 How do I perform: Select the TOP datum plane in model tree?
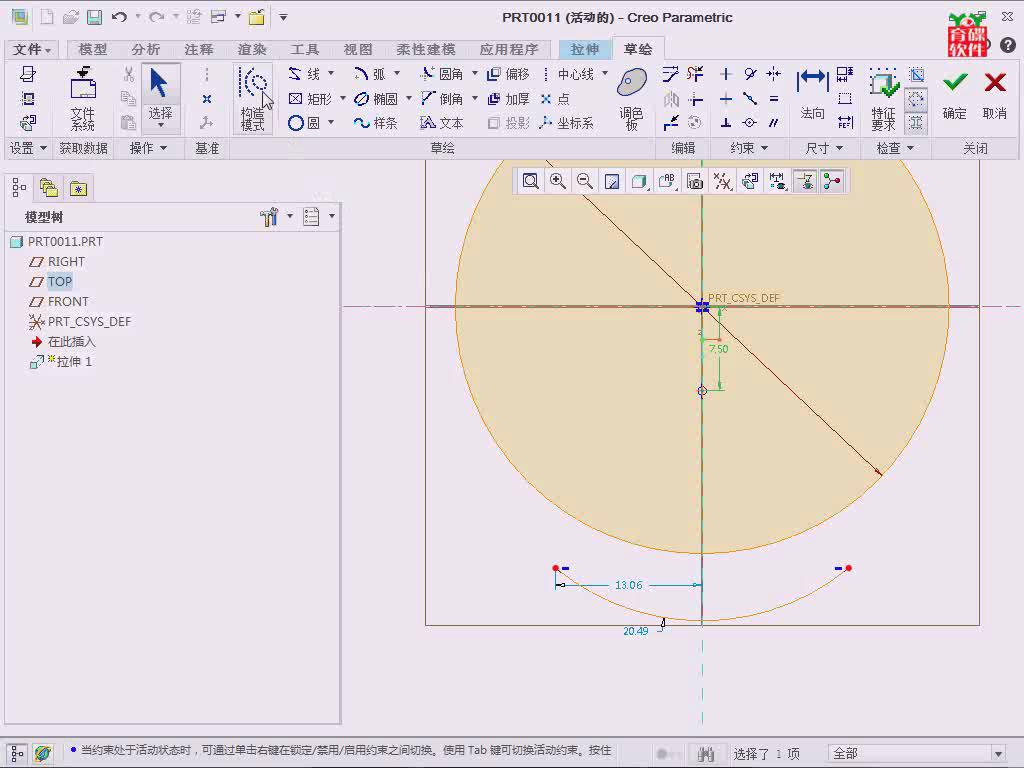59,281
